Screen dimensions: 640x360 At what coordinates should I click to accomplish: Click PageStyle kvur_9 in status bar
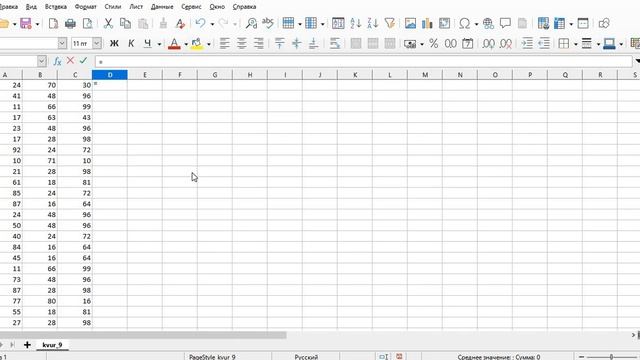point(212,357)
